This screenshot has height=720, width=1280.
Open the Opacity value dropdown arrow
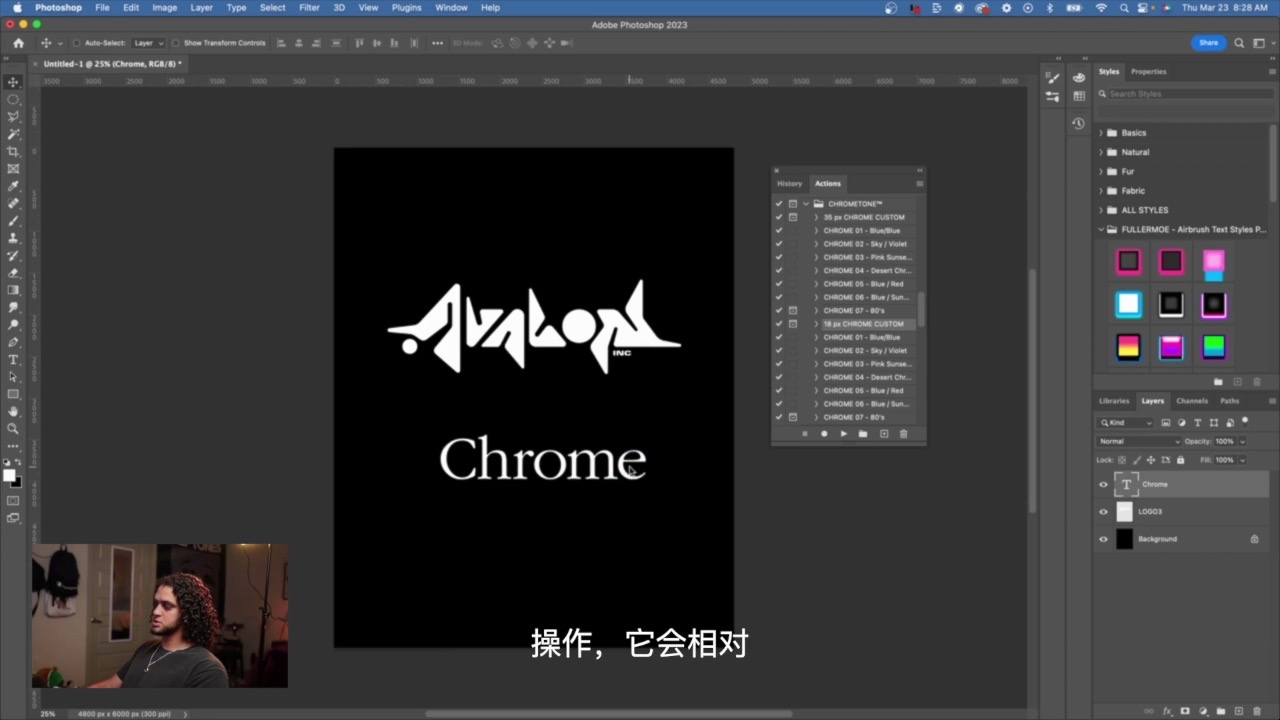[1242, 441]
